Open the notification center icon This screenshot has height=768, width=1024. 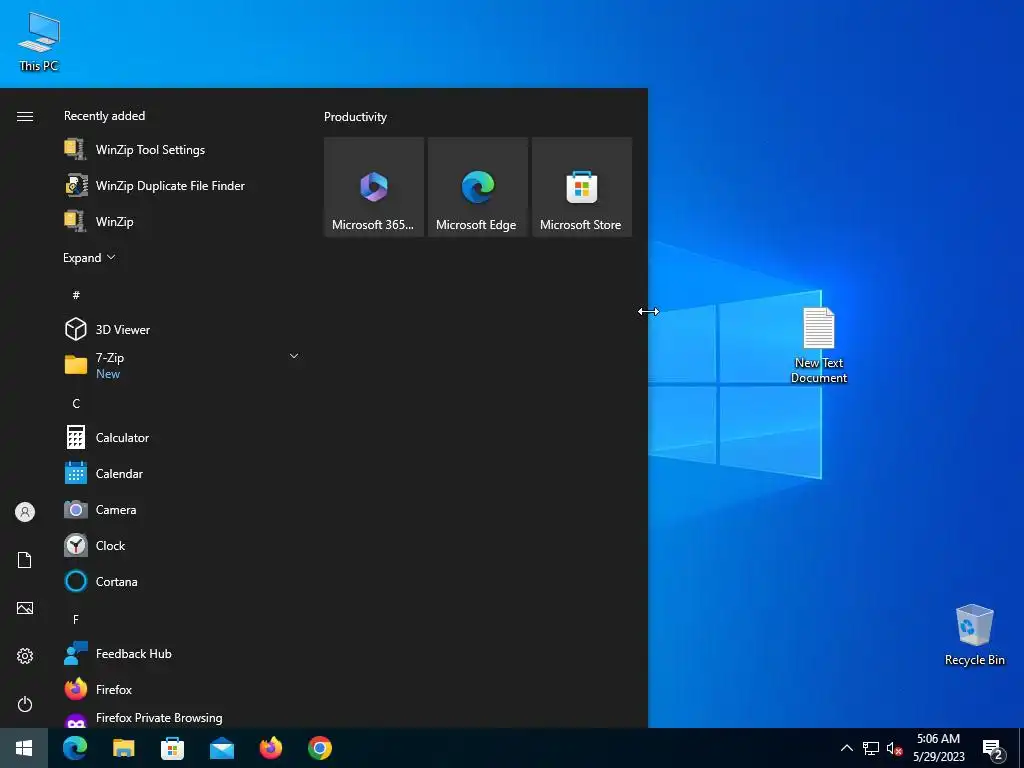pos(993,750)
